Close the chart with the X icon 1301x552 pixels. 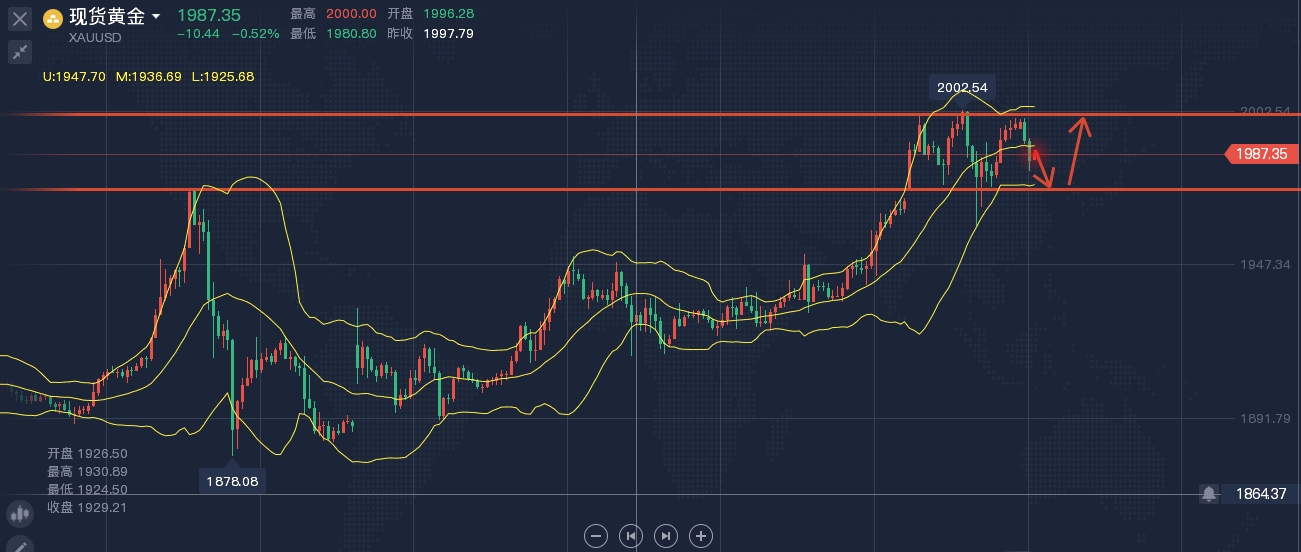tap(20, 18)
